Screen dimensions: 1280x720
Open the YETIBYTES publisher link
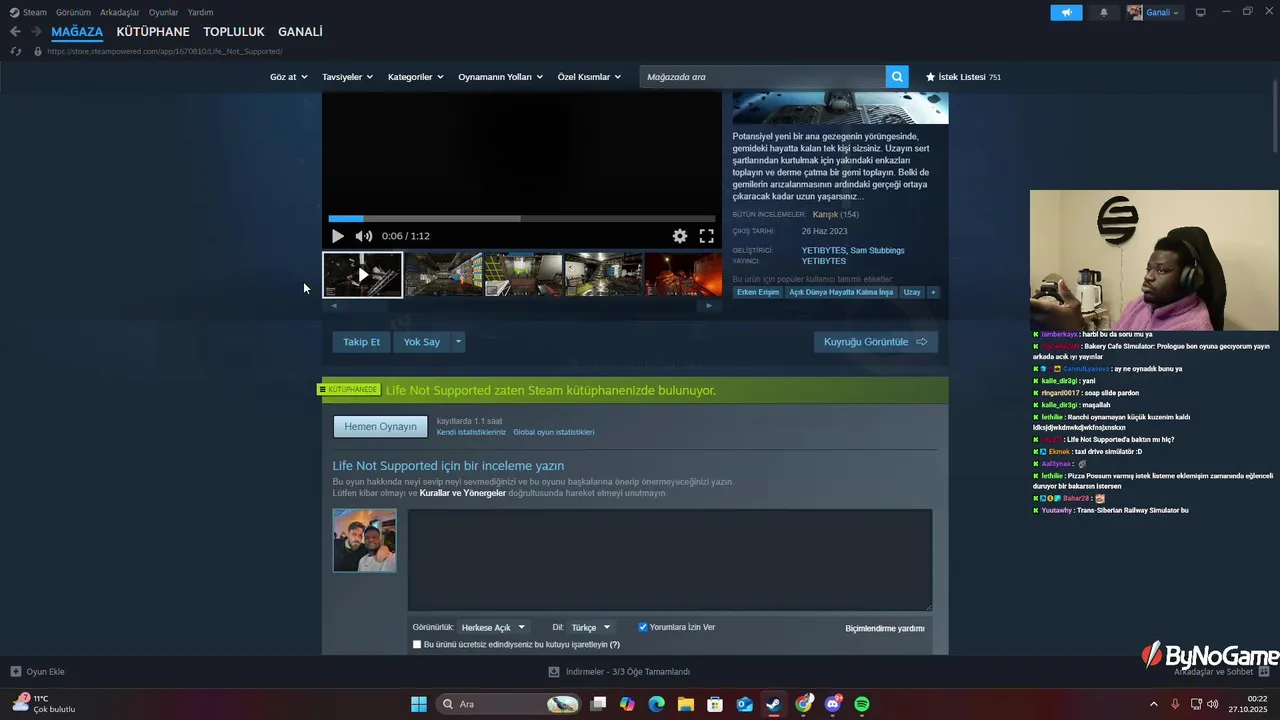point(824,261)
